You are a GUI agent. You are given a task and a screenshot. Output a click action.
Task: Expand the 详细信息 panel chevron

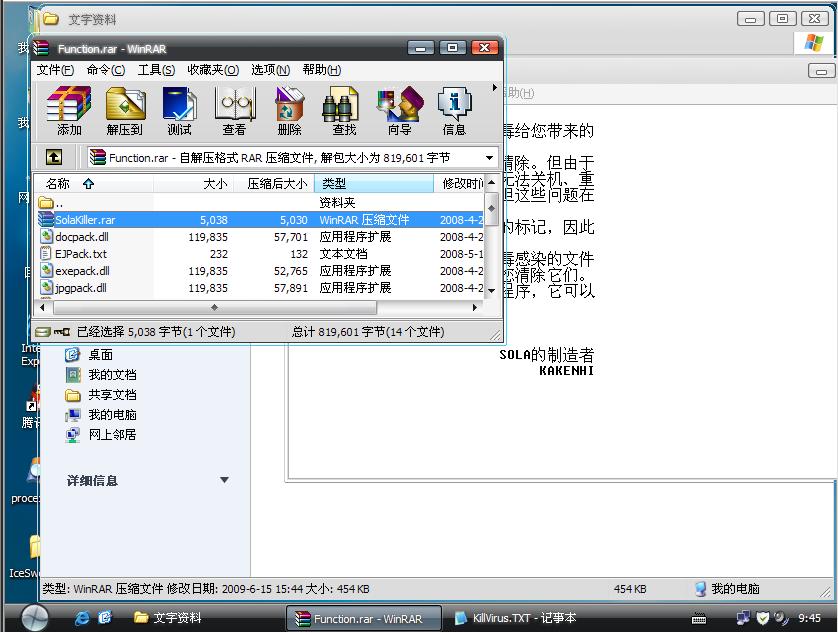click(x=224, y=480)
